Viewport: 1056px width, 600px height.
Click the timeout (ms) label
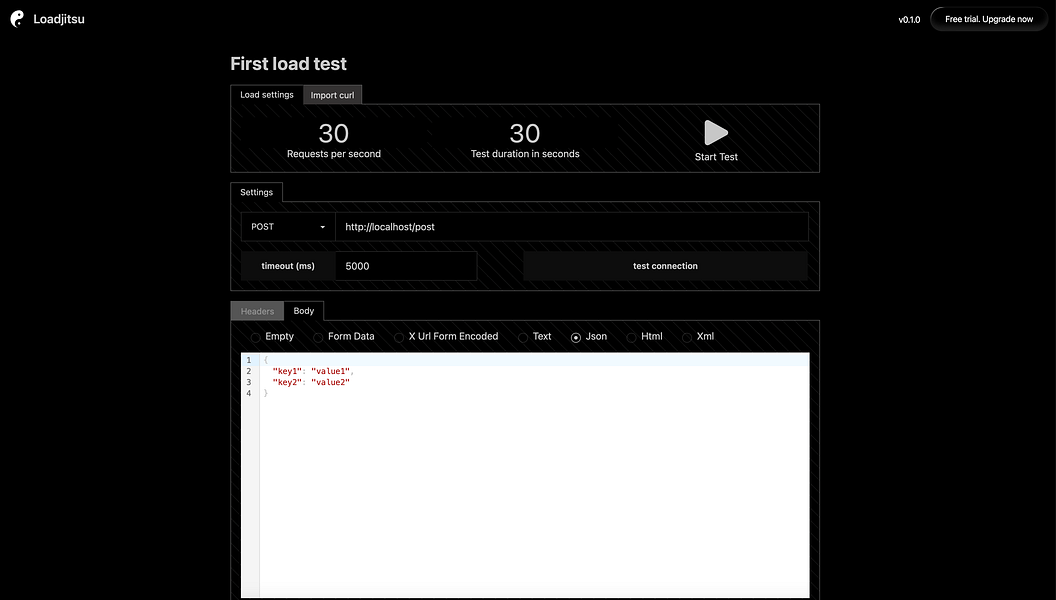[288, 266]
